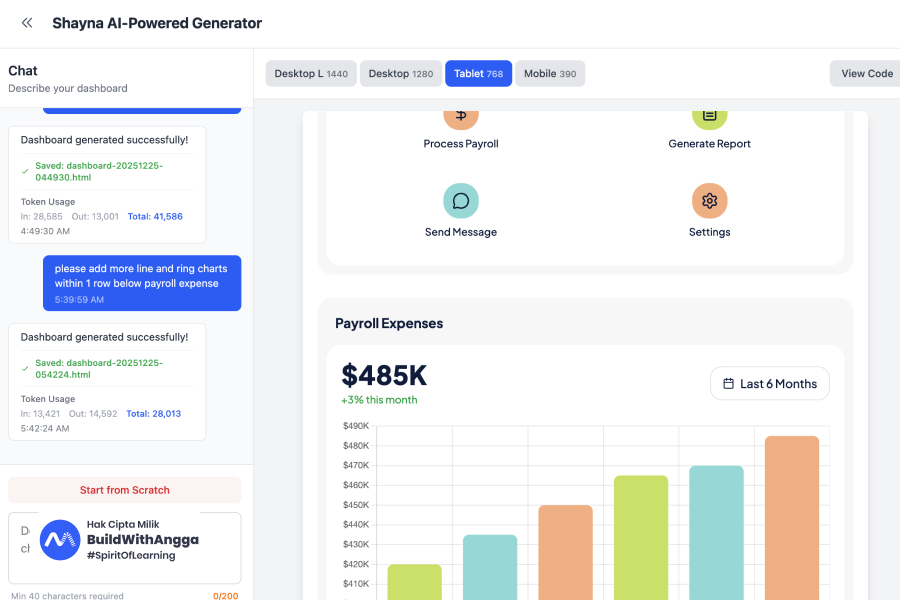Click green checkmark beside dashboard-20251225-044930.html
The image size is (900, 600).
[25, 171]
